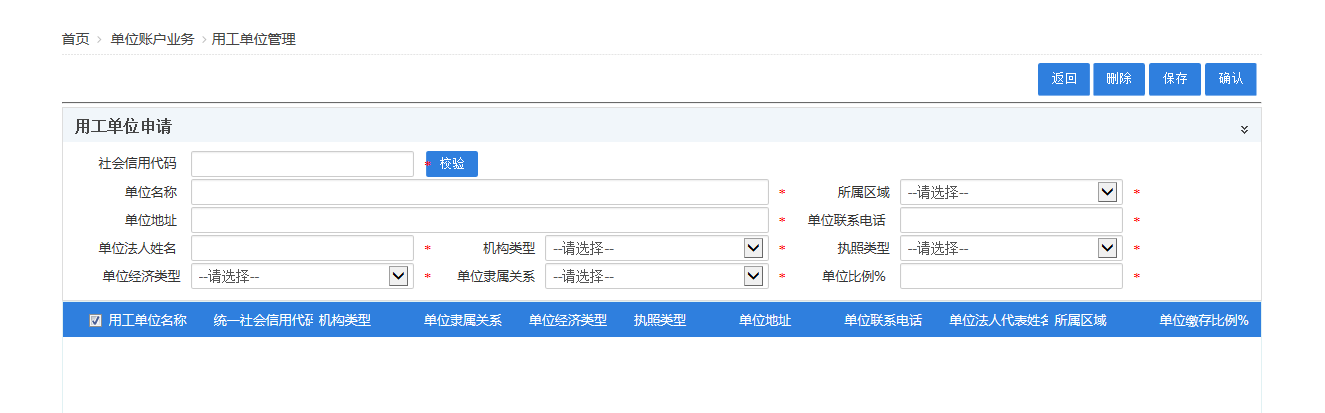The image size is (1325, 413).
Task: Open the 单位经济类型 dropdown
Action: coord(302,276)
